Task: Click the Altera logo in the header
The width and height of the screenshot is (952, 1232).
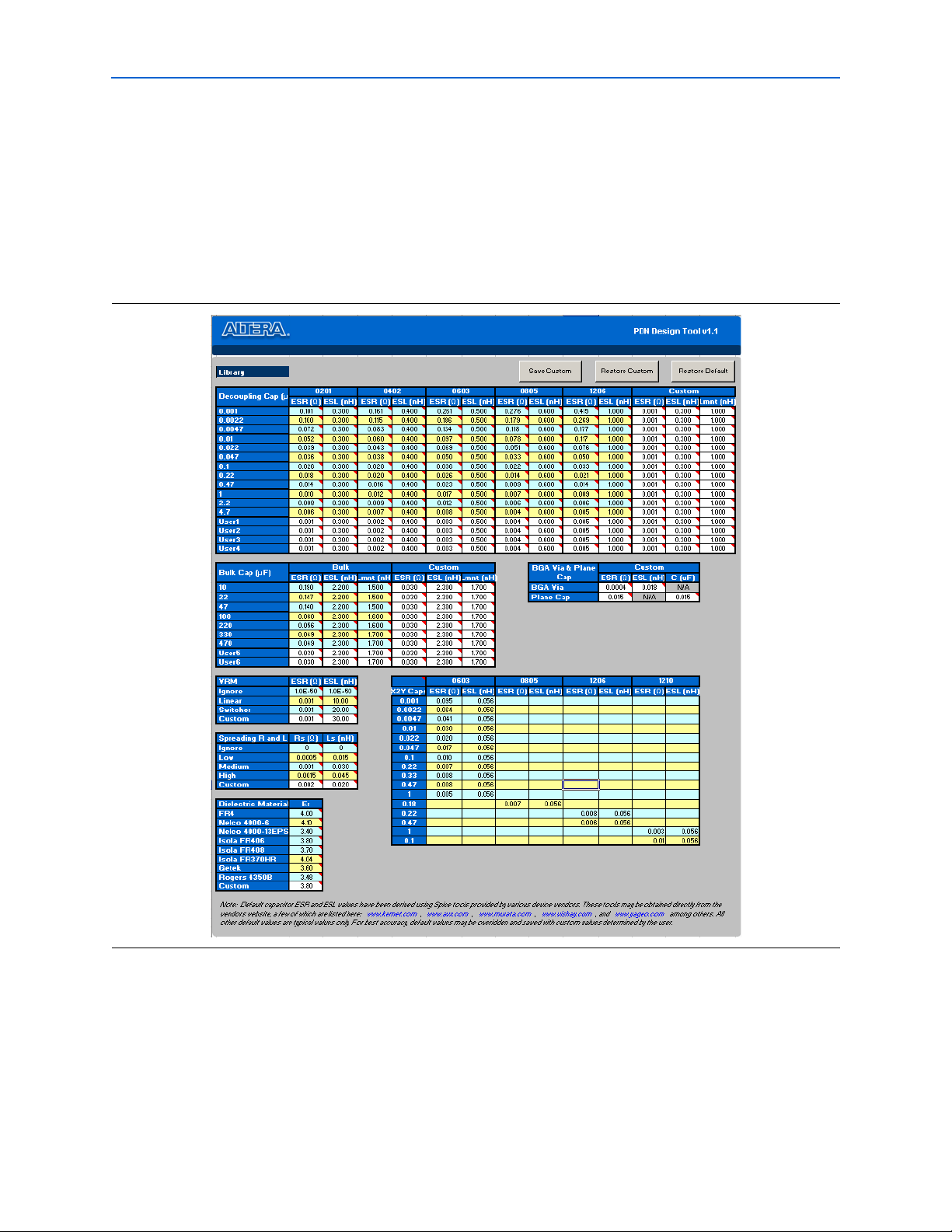Action: (256, 330)
